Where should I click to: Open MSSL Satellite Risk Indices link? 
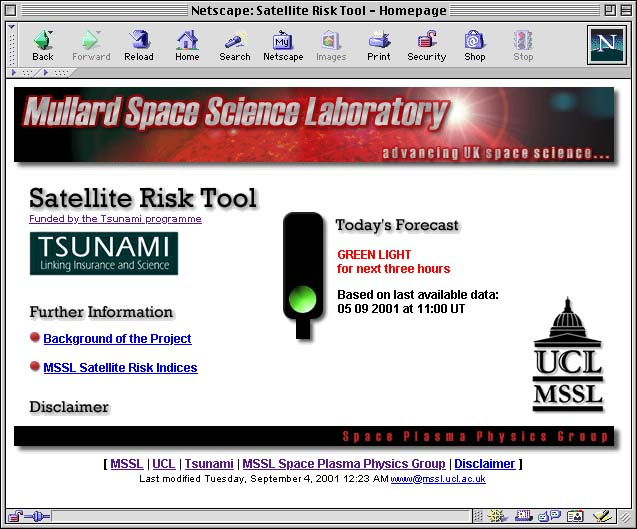click(120, 367)
